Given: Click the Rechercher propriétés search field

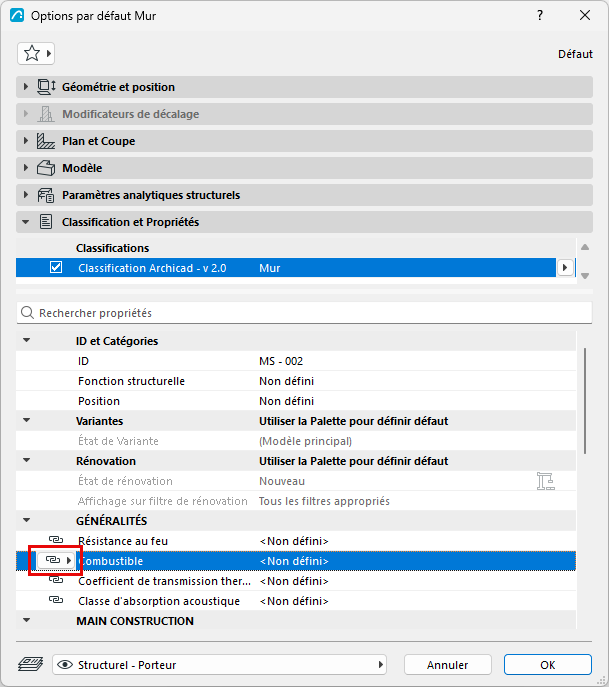Looking at the screenshot, I should tap(304, 313).
